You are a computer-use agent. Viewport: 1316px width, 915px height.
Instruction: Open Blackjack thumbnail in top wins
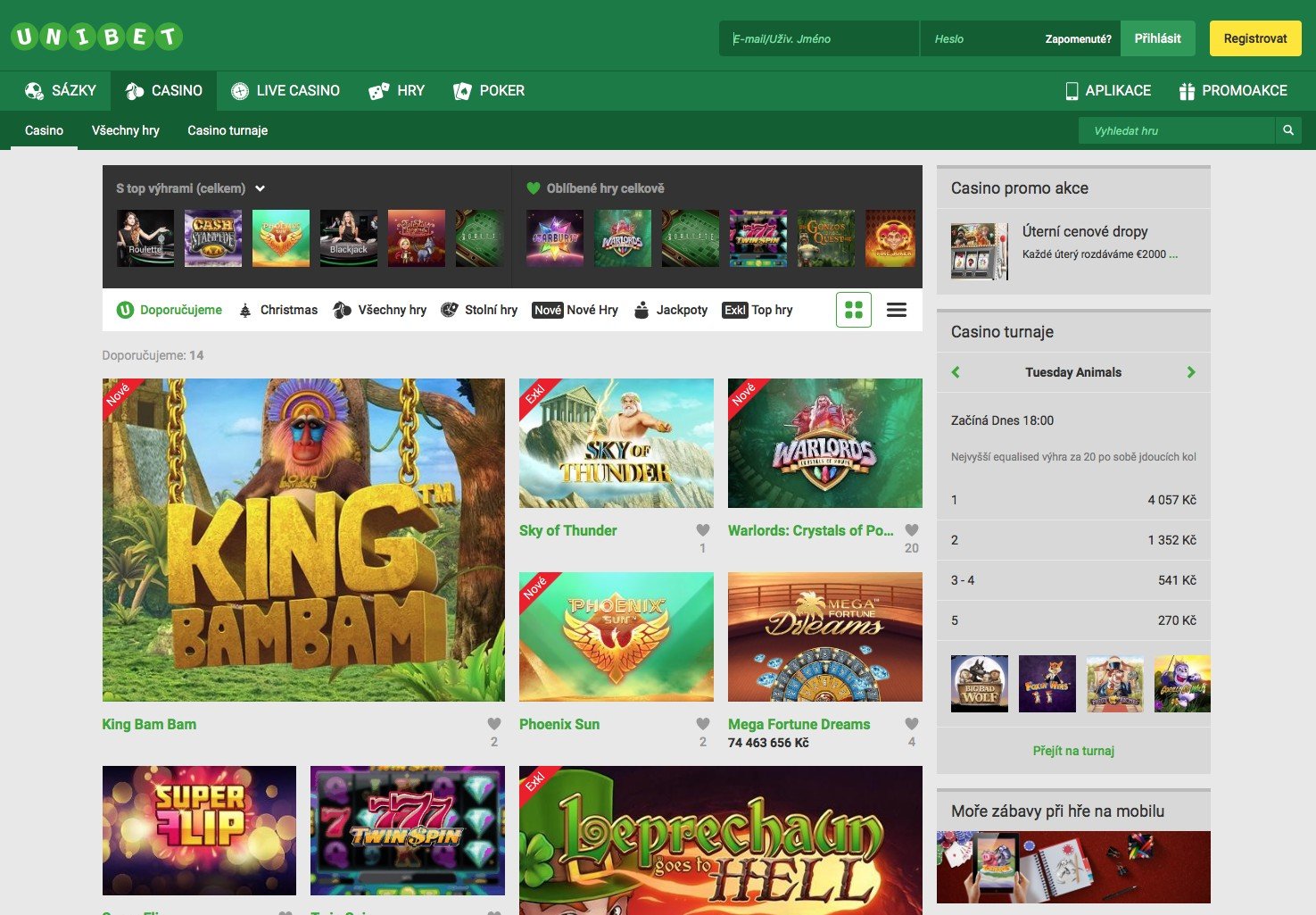[349, 238]
